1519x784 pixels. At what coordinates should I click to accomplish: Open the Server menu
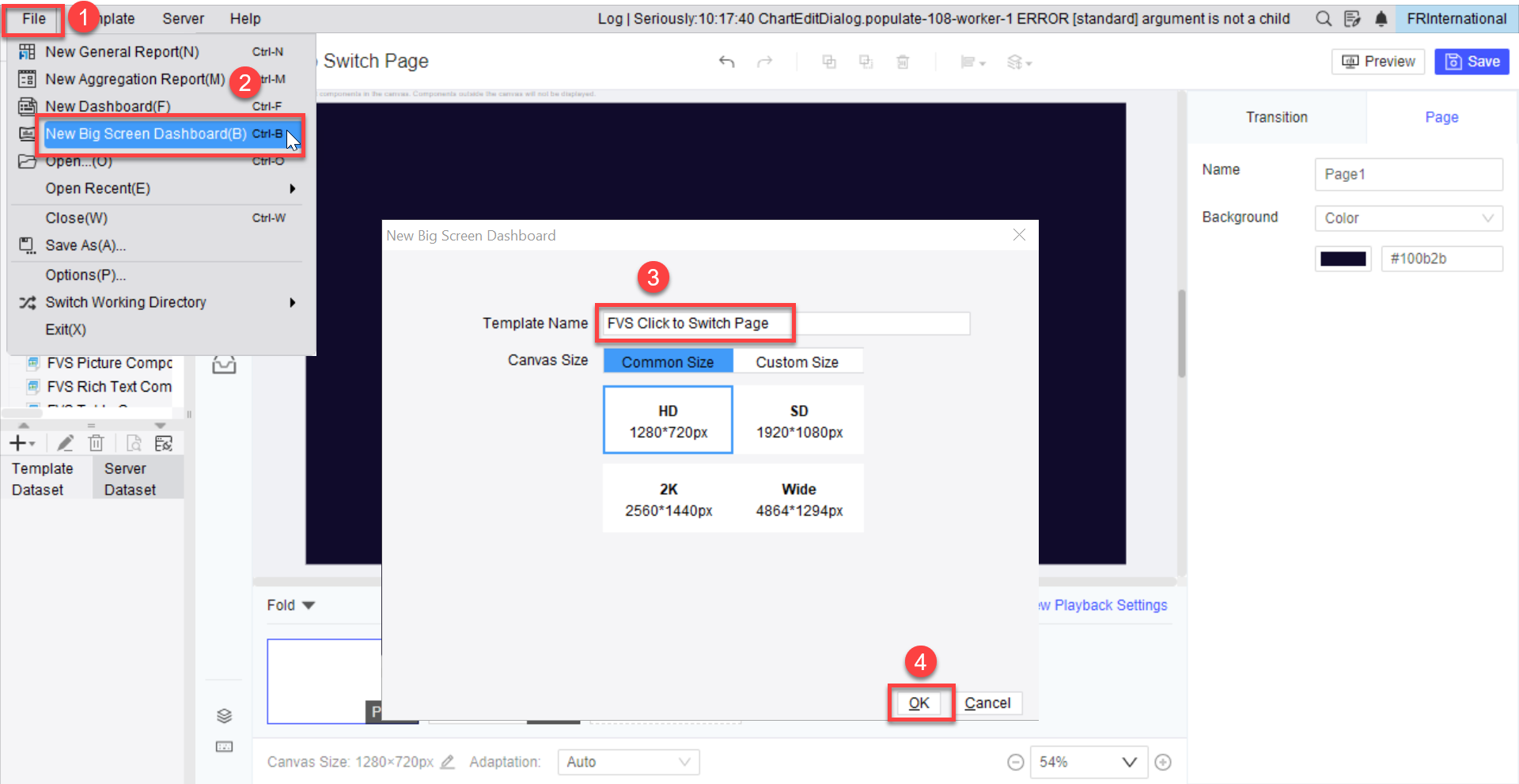[x=182, y=18]
